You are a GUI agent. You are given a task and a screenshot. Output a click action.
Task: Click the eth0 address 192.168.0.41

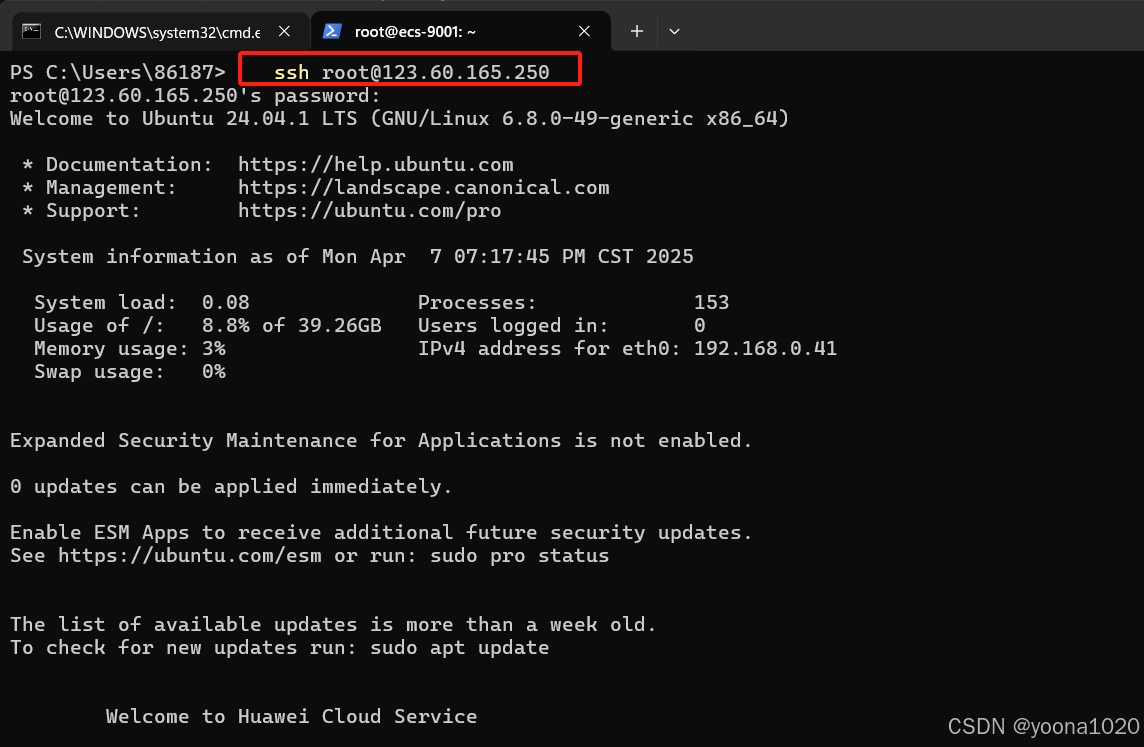765,349
